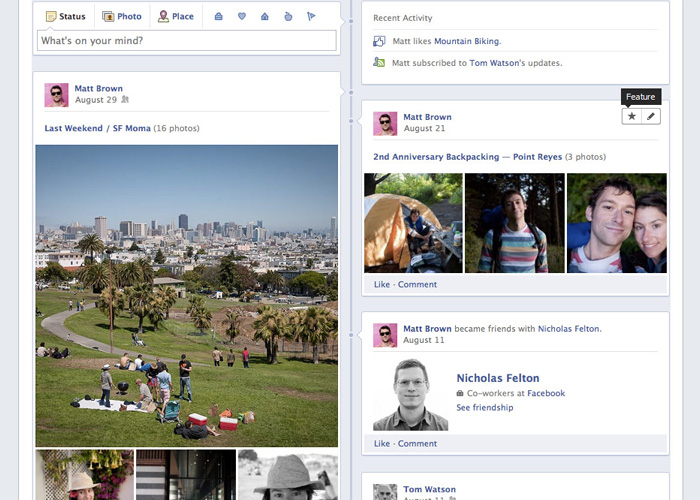Open the large Dolores Park skyline photo
The width and height of the screenshot is (700, 500).
187,296
